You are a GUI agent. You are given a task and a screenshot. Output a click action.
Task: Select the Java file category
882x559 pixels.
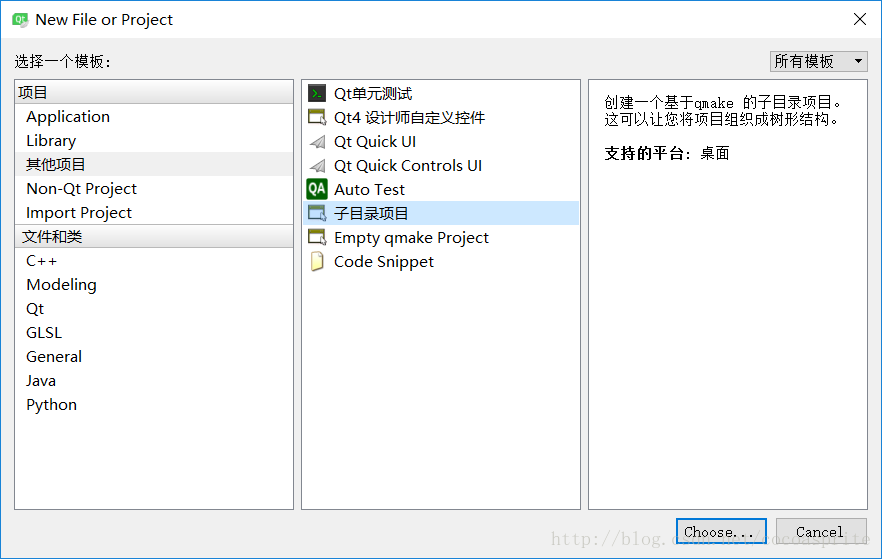tap(154, 381)
